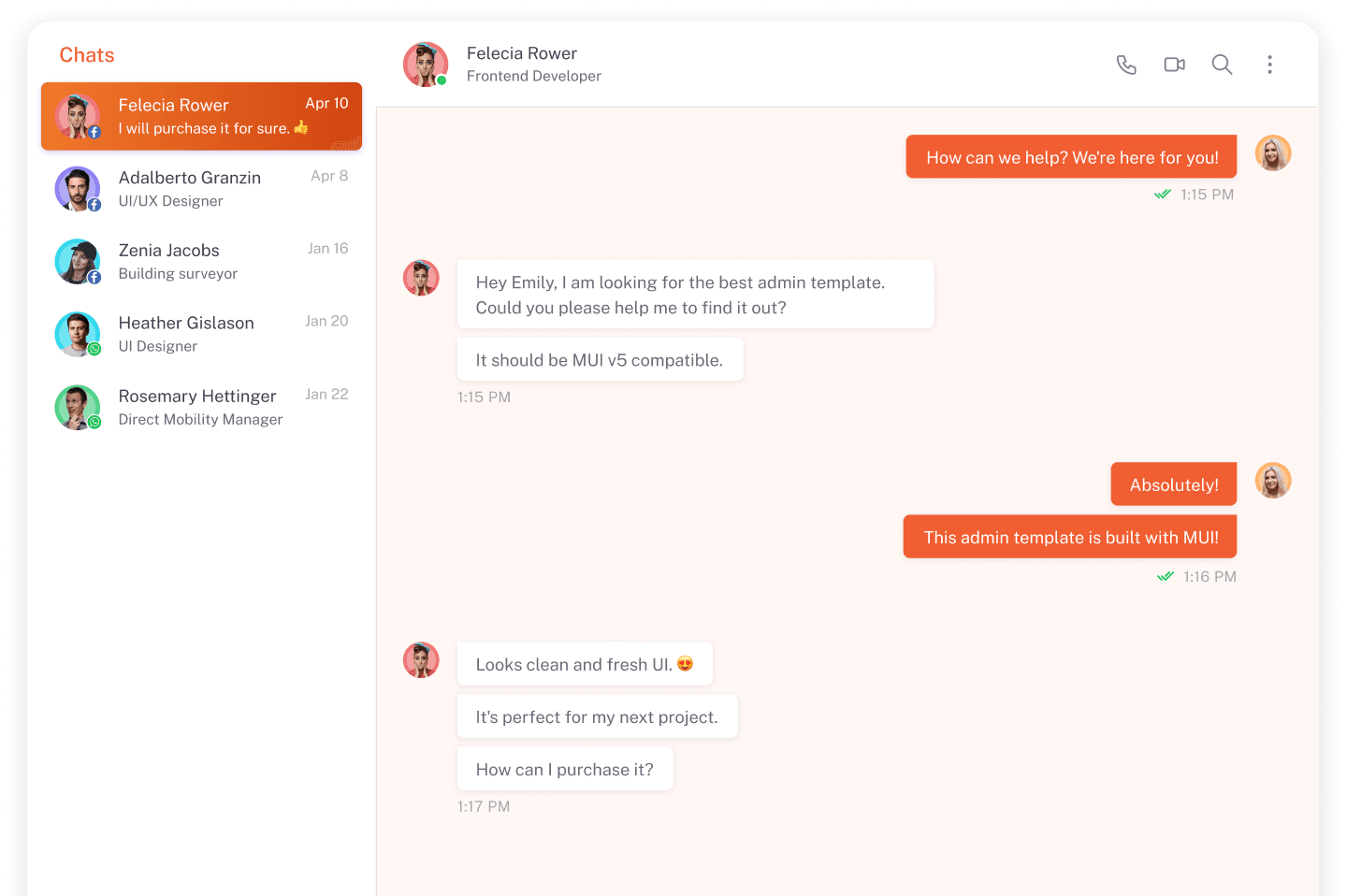Start a video call from chat header
1347x896 pixels.
(x=1174, y=65)
